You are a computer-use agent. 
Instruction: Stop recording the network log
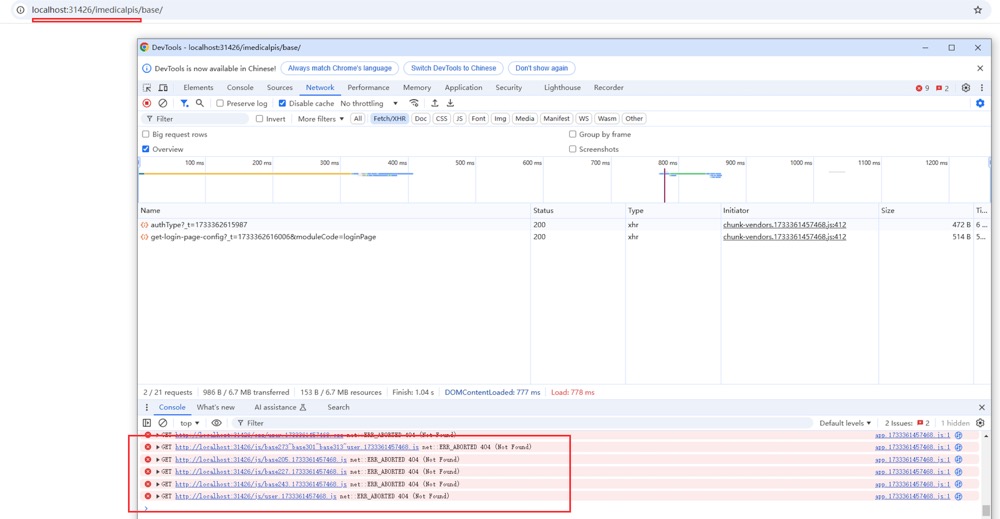(x=147, y=103)
